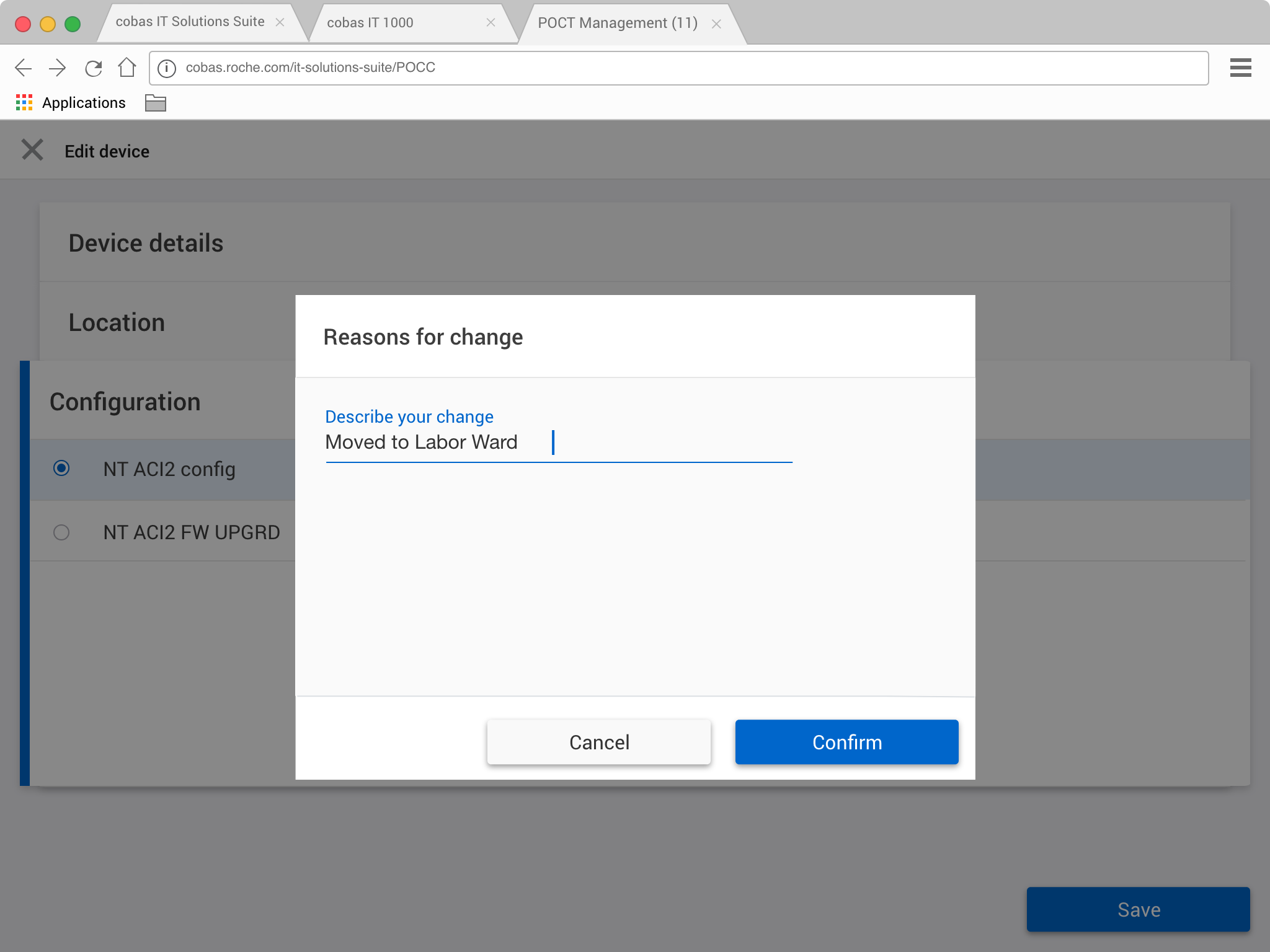Expand the Device details section
The width and height of the screenshot is (1270, 952).
tap(146, 243)
